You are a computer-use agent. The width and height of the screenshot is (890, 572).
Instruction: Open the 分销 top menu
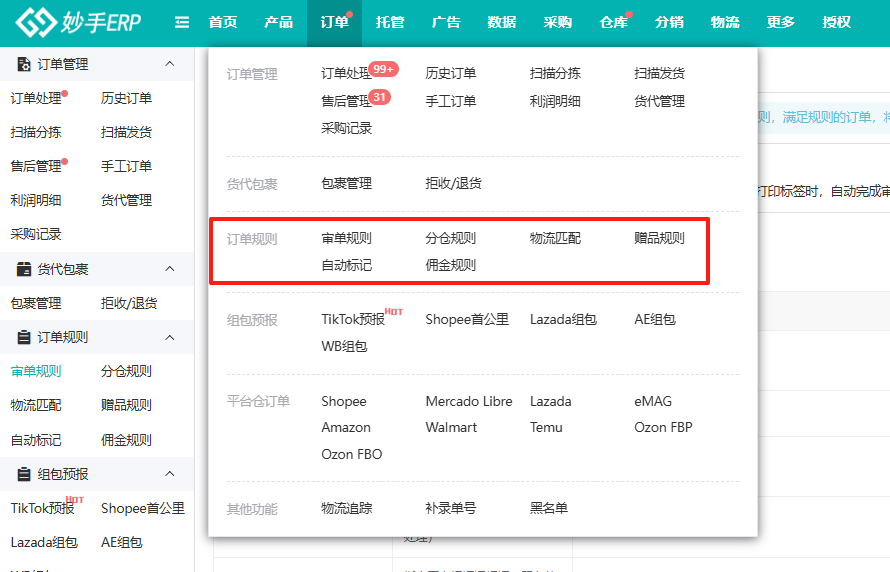coord(669,22)
